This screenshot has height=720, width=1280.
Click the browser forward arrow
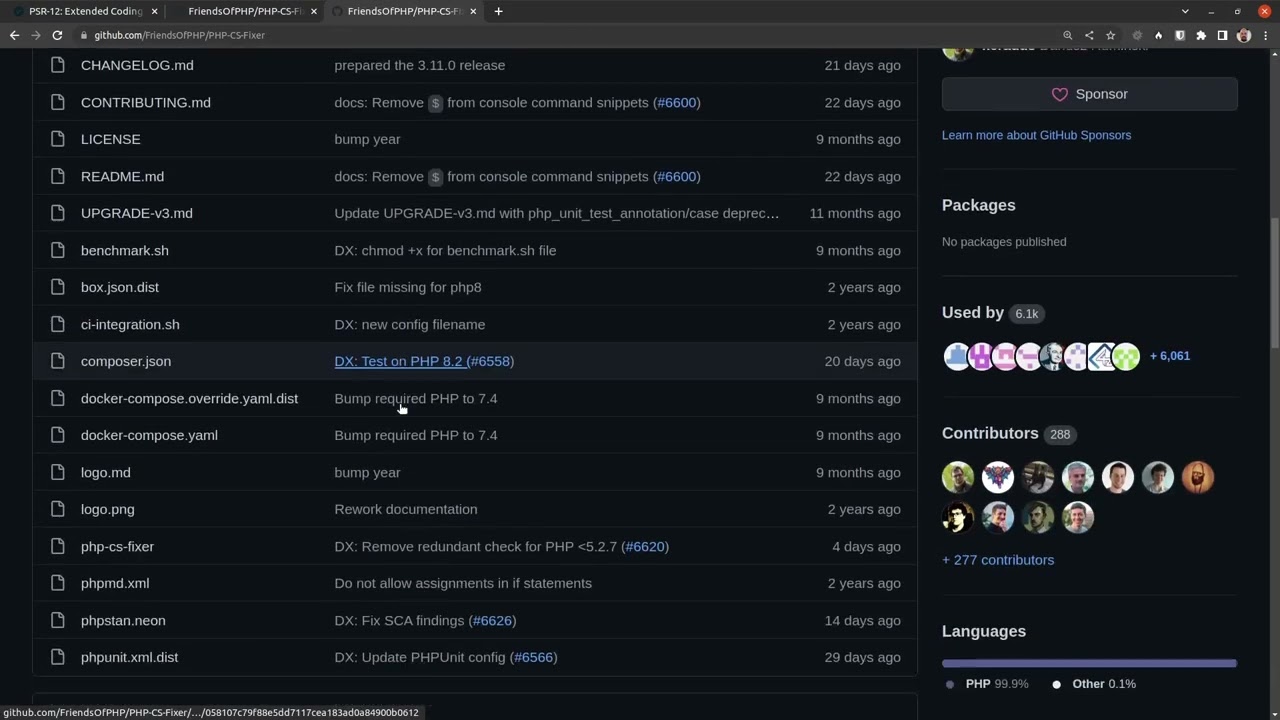pyautogui.click(x=36, y=35)
